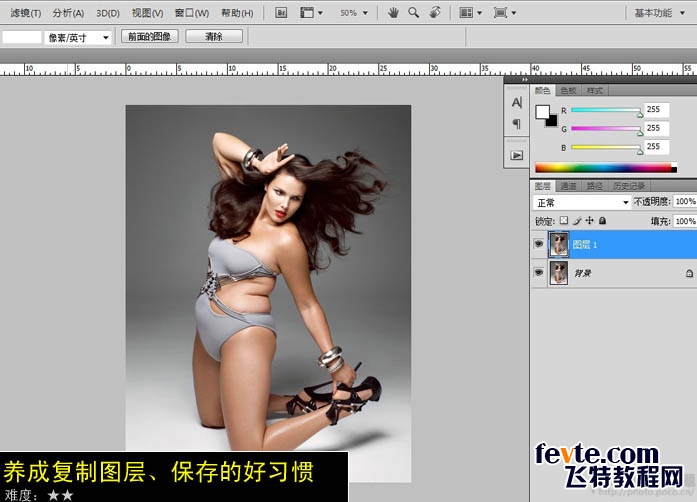The image size is (697, 502).
Task: Open the Arrange Documents icon menu
Action: pos(470,13)
